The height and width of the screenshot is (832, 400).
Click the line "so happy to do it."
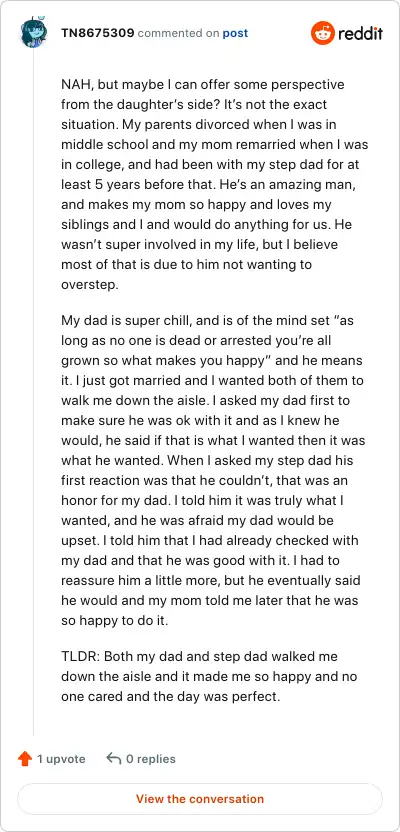click(115, 620)
